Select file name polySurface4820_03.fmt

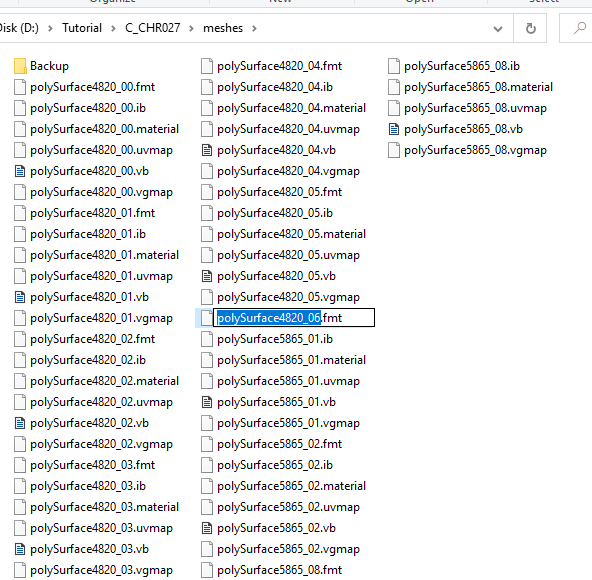coord(92,465)
